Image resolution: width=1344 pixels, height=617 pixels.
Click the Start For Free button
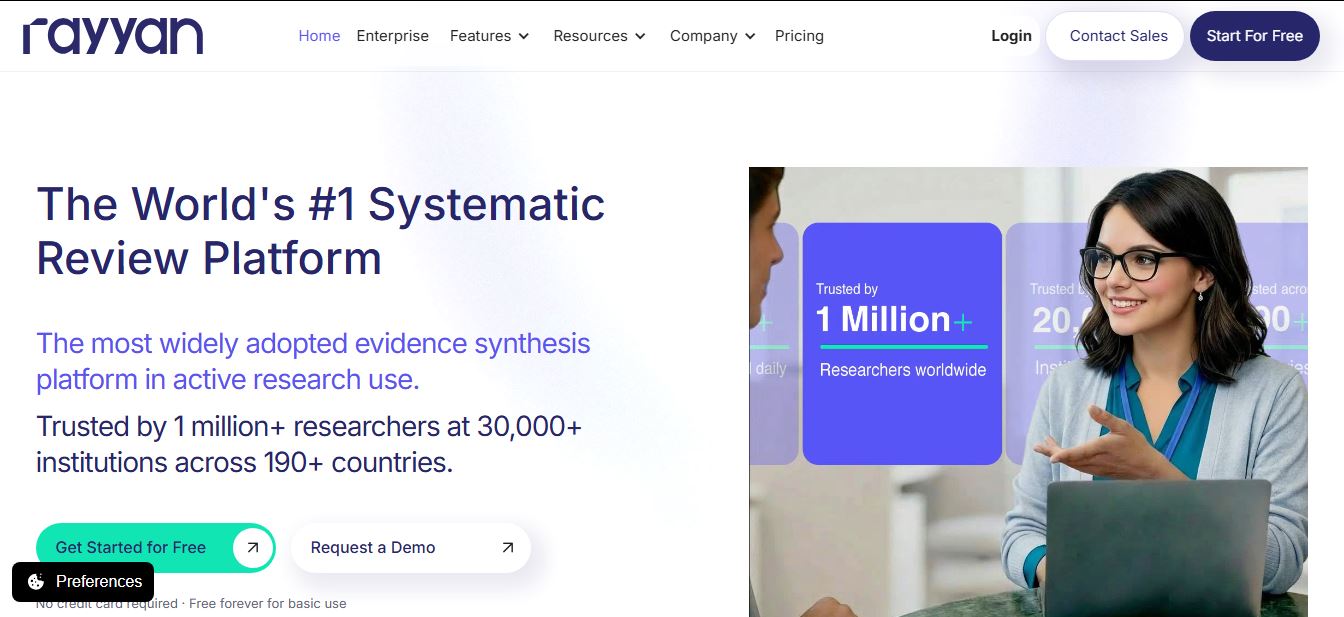[1254, 36]
